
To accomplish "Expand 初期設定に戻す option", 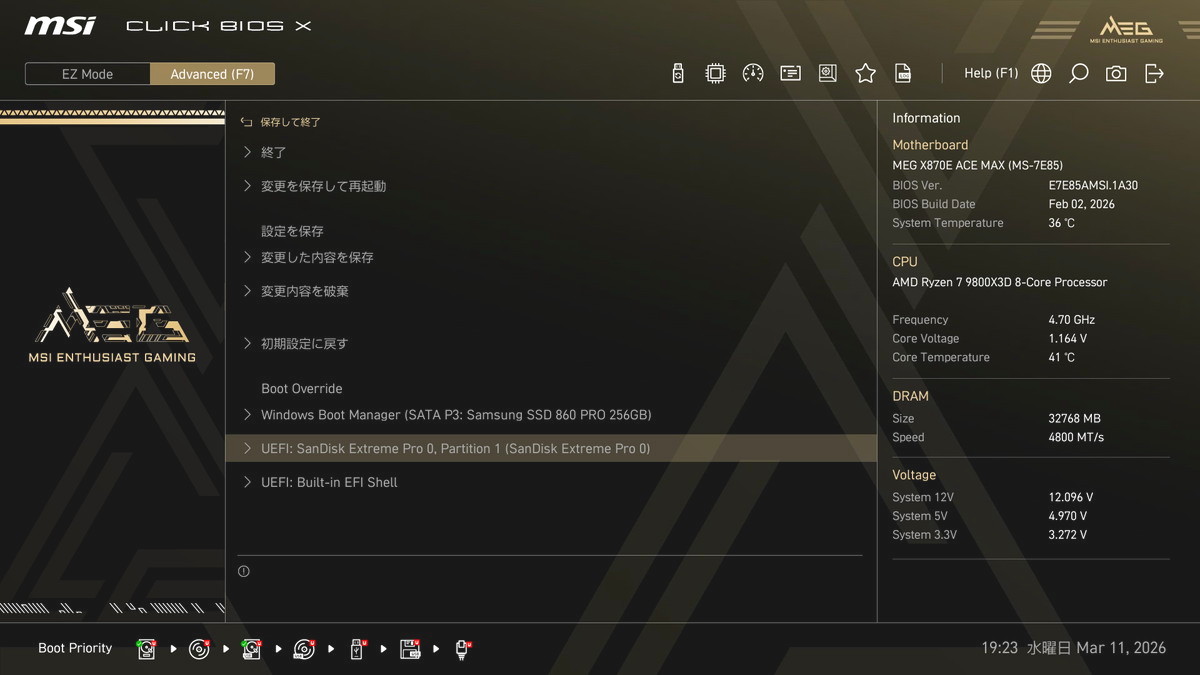I will tap(304, 343).
